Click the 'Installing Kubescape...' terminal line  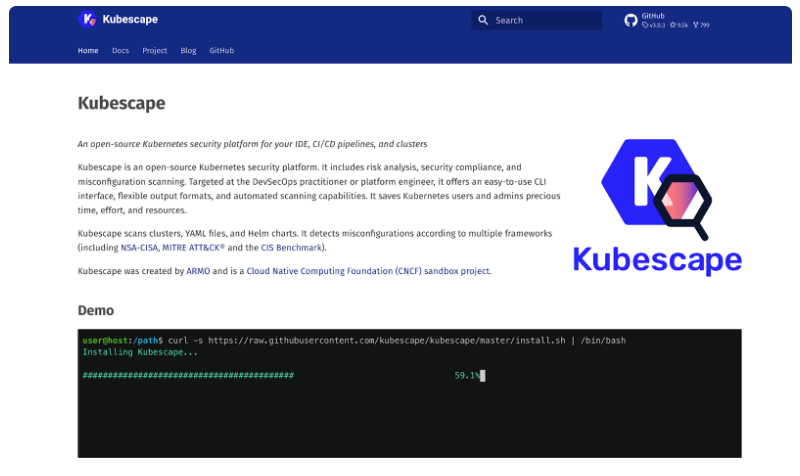click(x=140, y=353)
